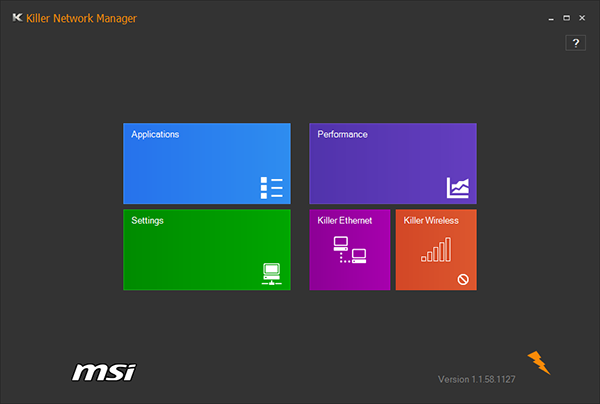
Task: Click the connected computers Ethernet icon
Action: 350,250
